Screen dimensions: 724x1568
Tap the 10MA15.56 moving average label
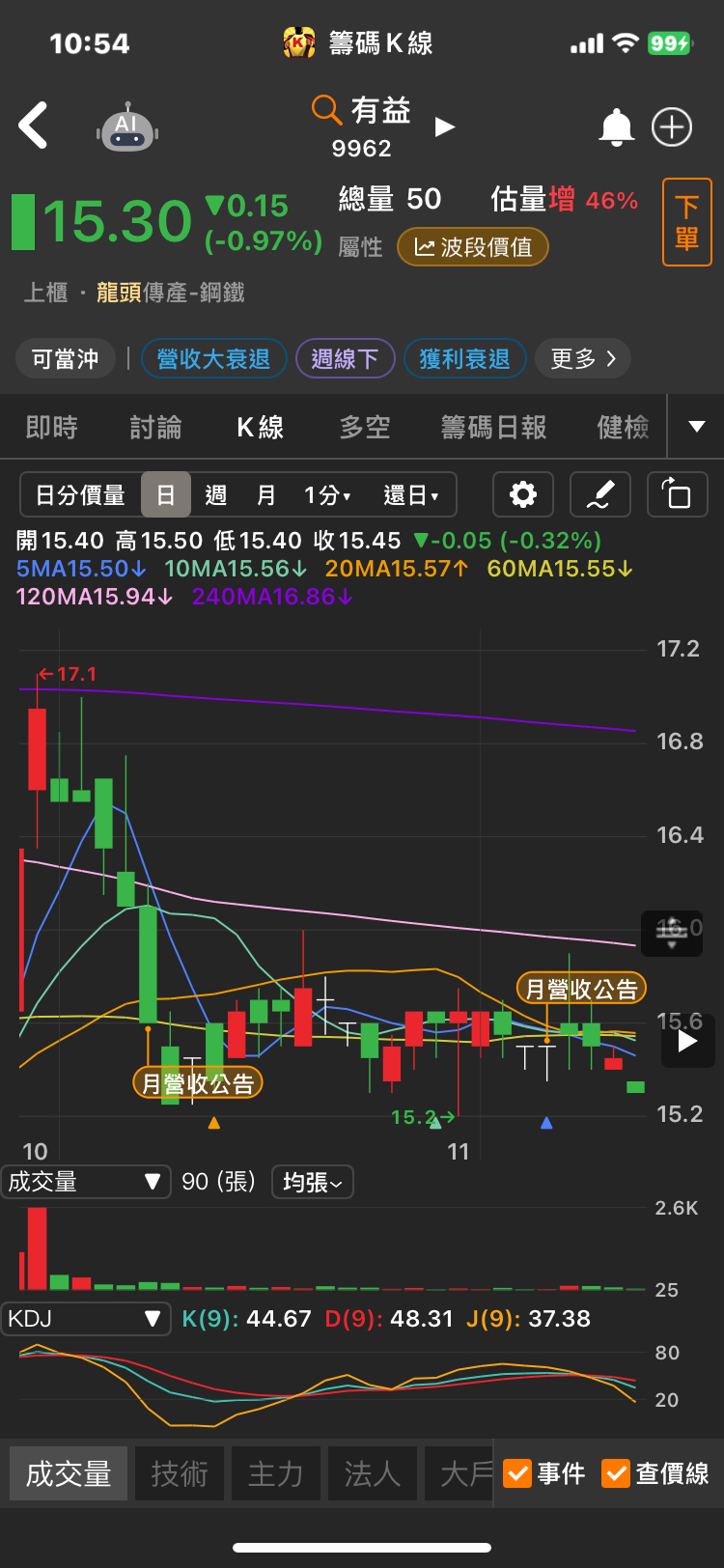pos(235,569)
